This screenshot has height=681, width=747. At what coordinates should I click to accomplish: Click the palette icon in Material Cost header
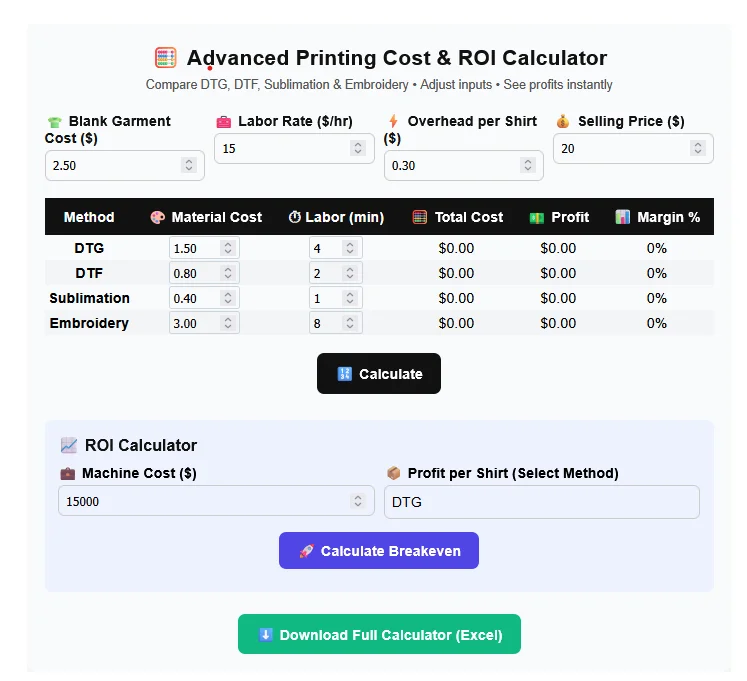(x=157, y=217)
